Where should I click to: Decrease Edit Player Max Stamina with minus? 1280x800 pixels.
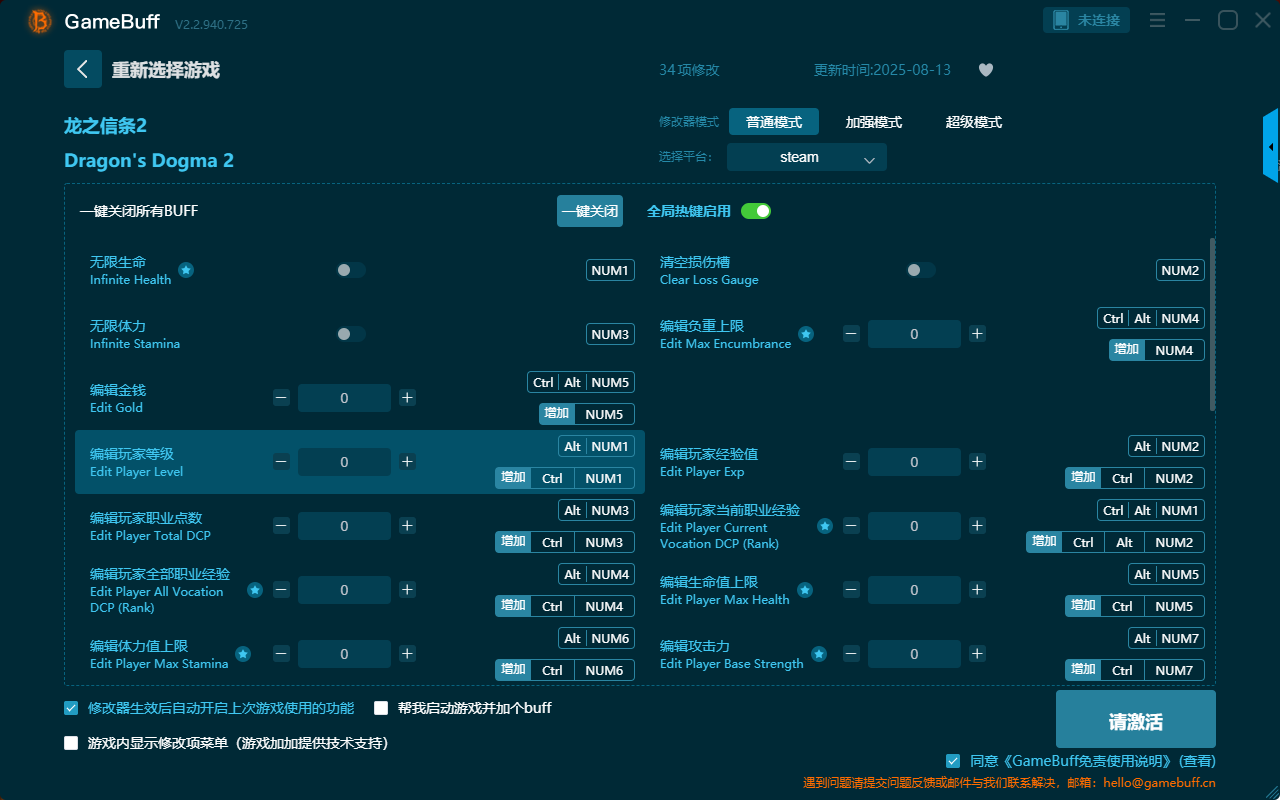point(281,654)
